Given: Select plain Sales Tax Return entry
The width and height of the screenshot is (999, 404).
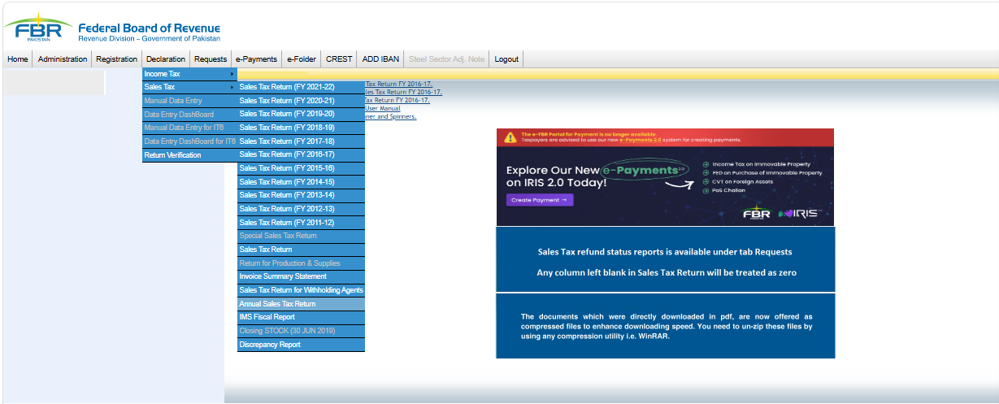Looking at the screenshot, I should click(301, 250).
